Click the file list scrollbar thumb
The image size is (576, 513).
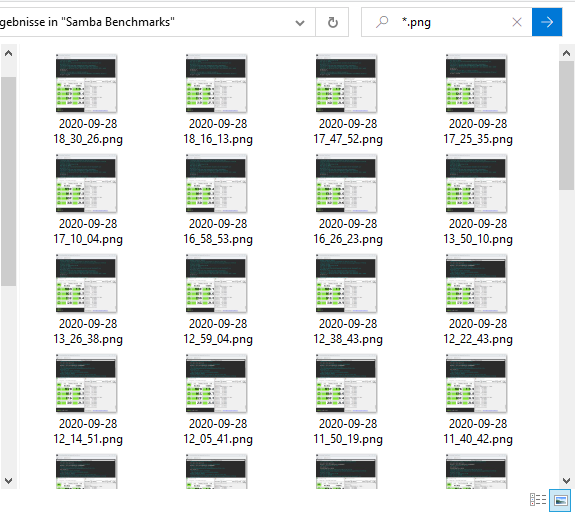coord(566,125)
